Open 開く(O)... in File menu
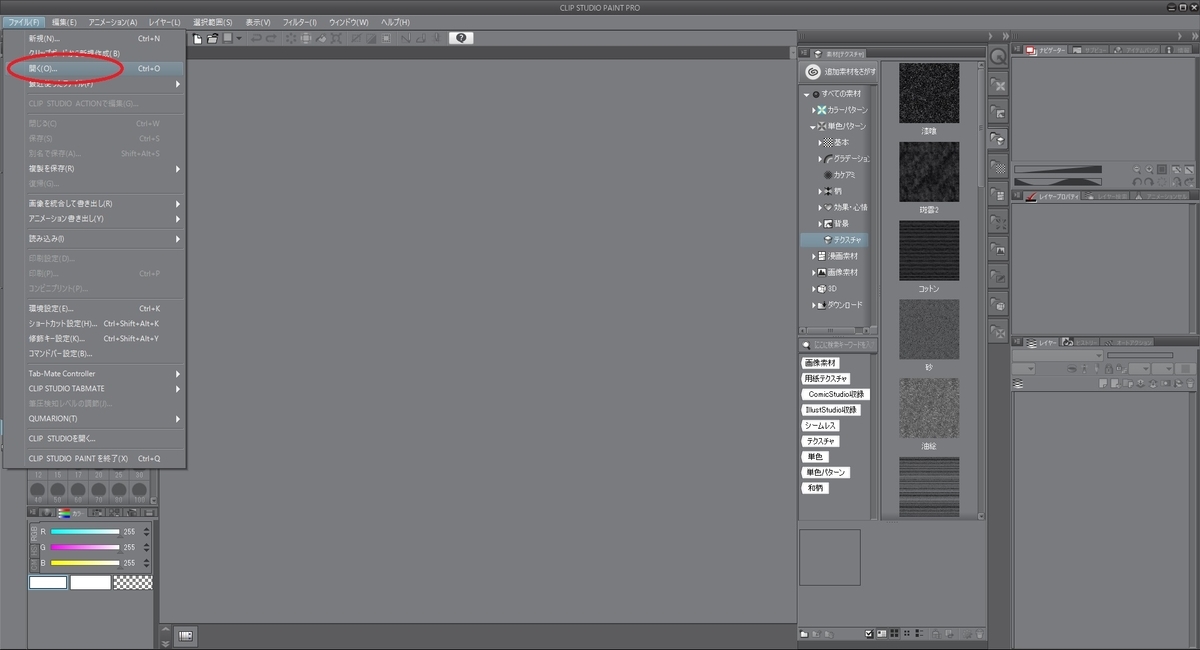The image size is (1200, 650). pos(94,68)
